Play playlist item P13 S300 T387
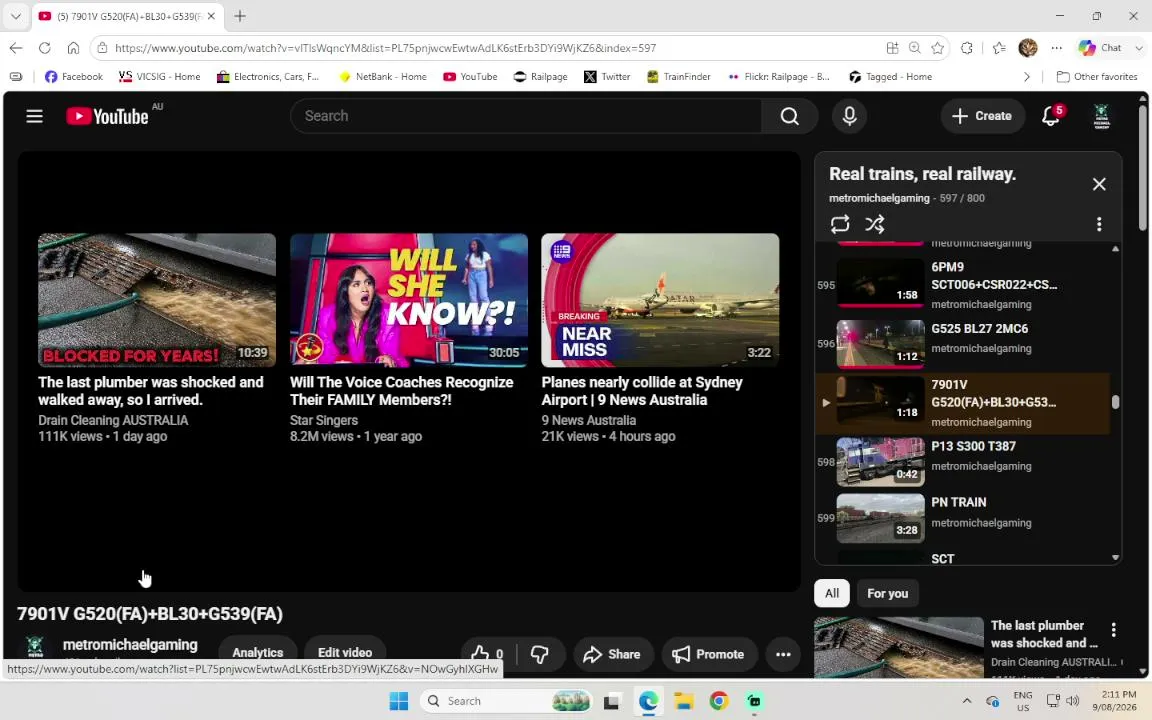The image size is (1152, 720). (x=962, y=461)
